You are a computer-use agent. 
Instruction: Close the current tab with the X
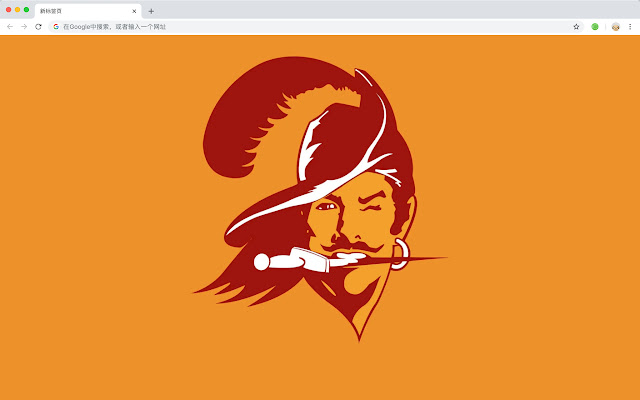click(x=134, y=11)
